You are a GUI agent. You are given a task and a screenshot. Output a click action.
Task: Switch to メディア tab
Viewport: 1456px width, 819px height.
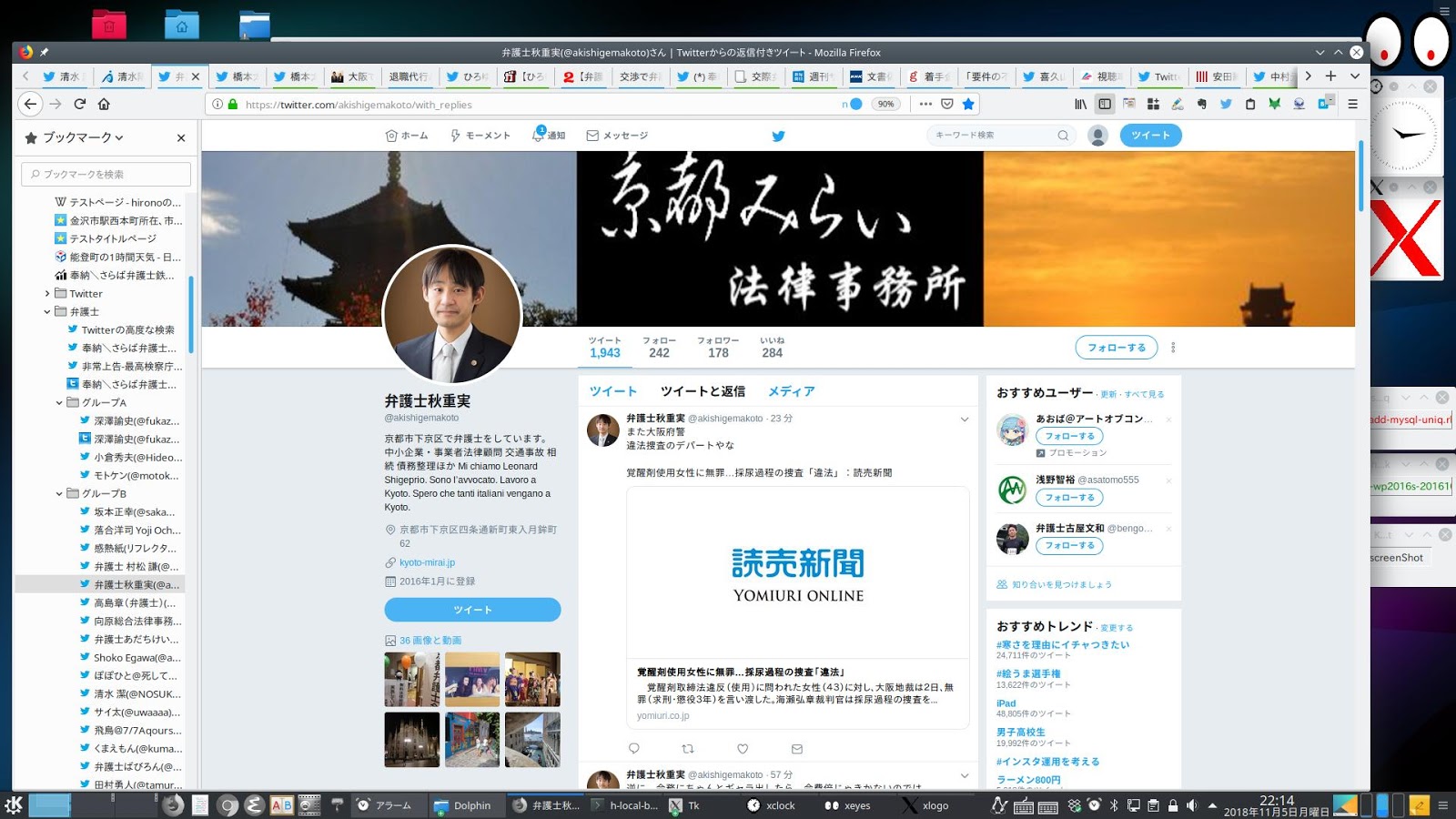[792, 391]
